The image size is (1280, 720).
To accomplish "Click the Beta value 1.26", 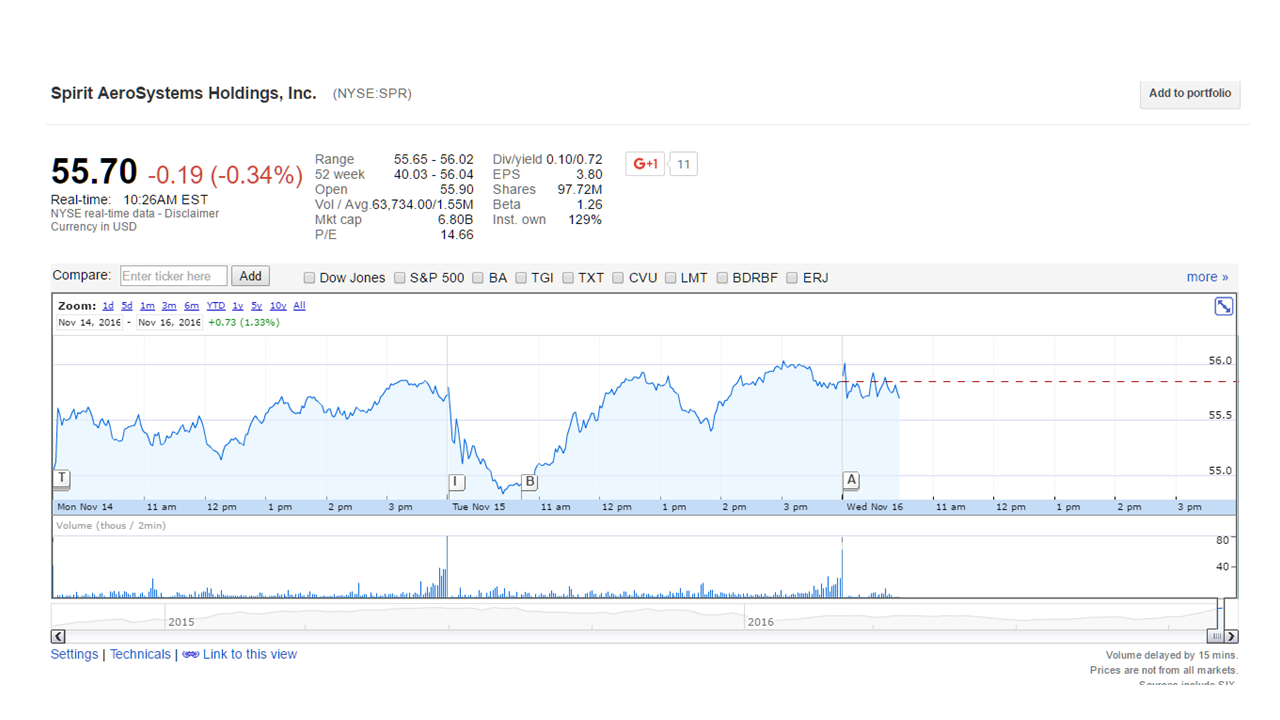I will [589, 204].
